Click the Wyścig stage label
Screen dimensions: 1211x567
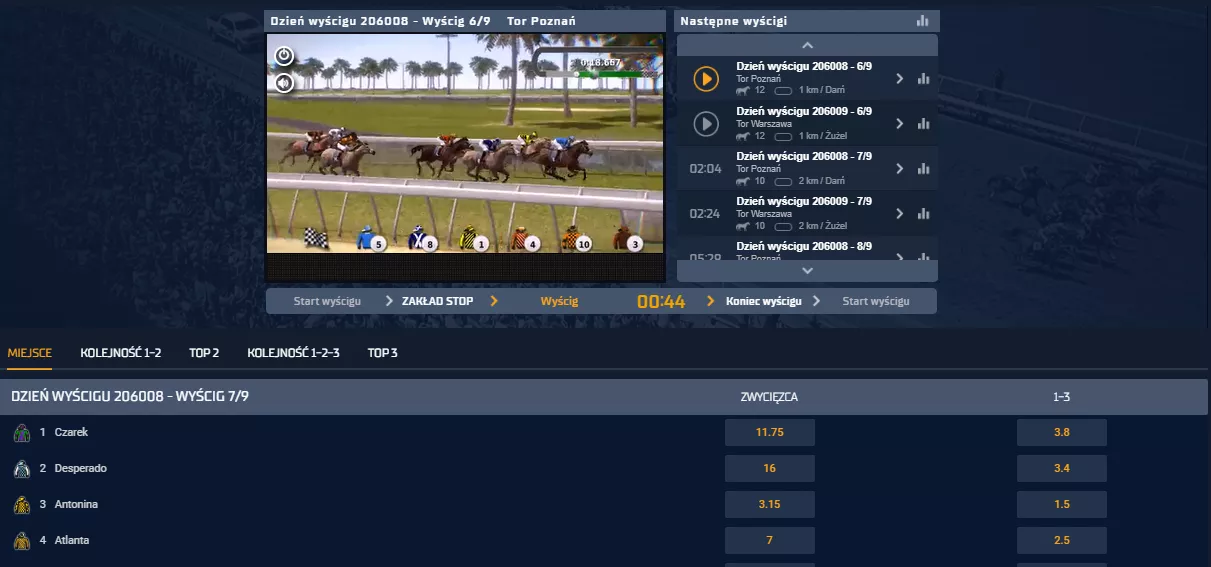[559, 301]
